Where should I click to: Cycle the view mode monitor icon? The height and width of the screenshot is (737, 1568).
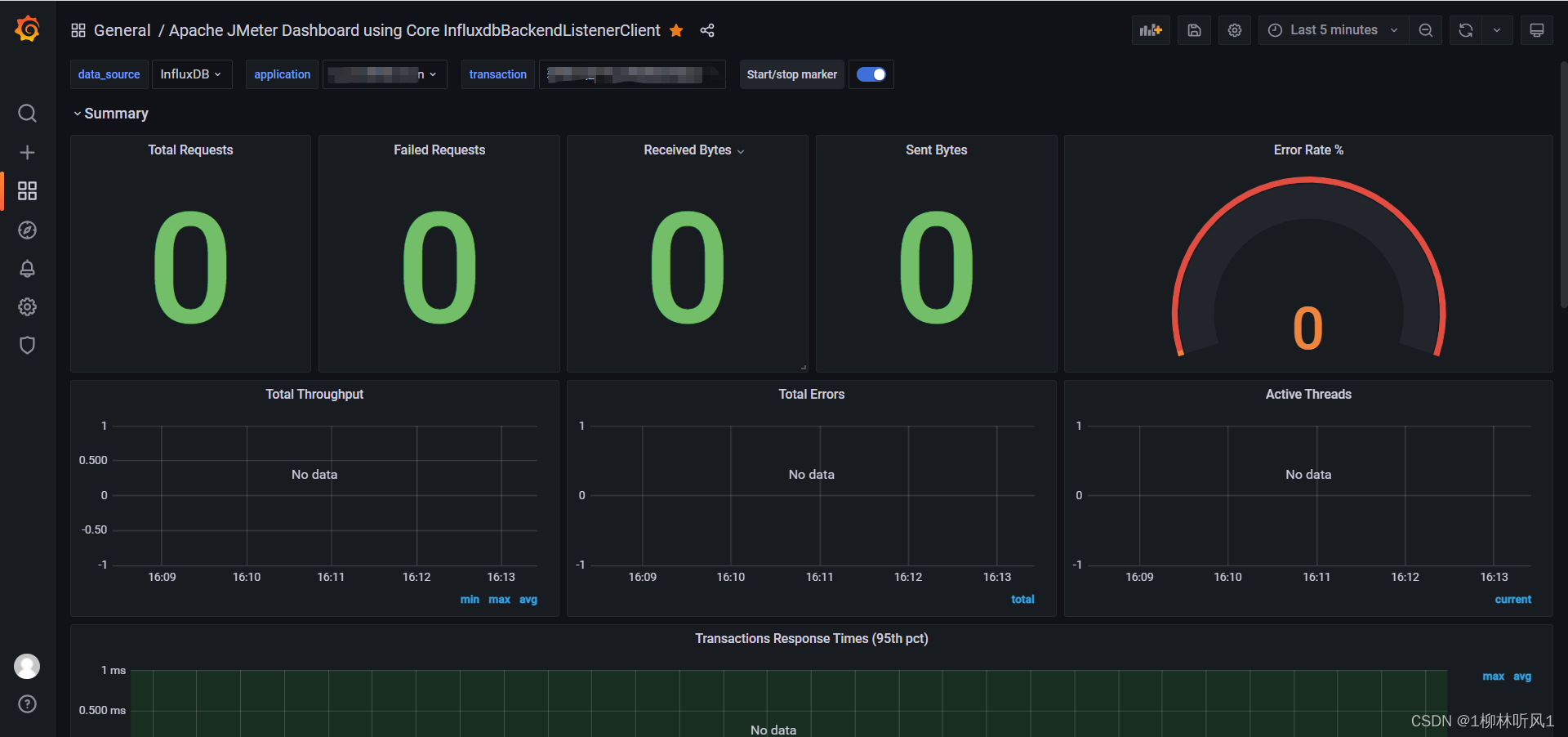(1536, 30)
